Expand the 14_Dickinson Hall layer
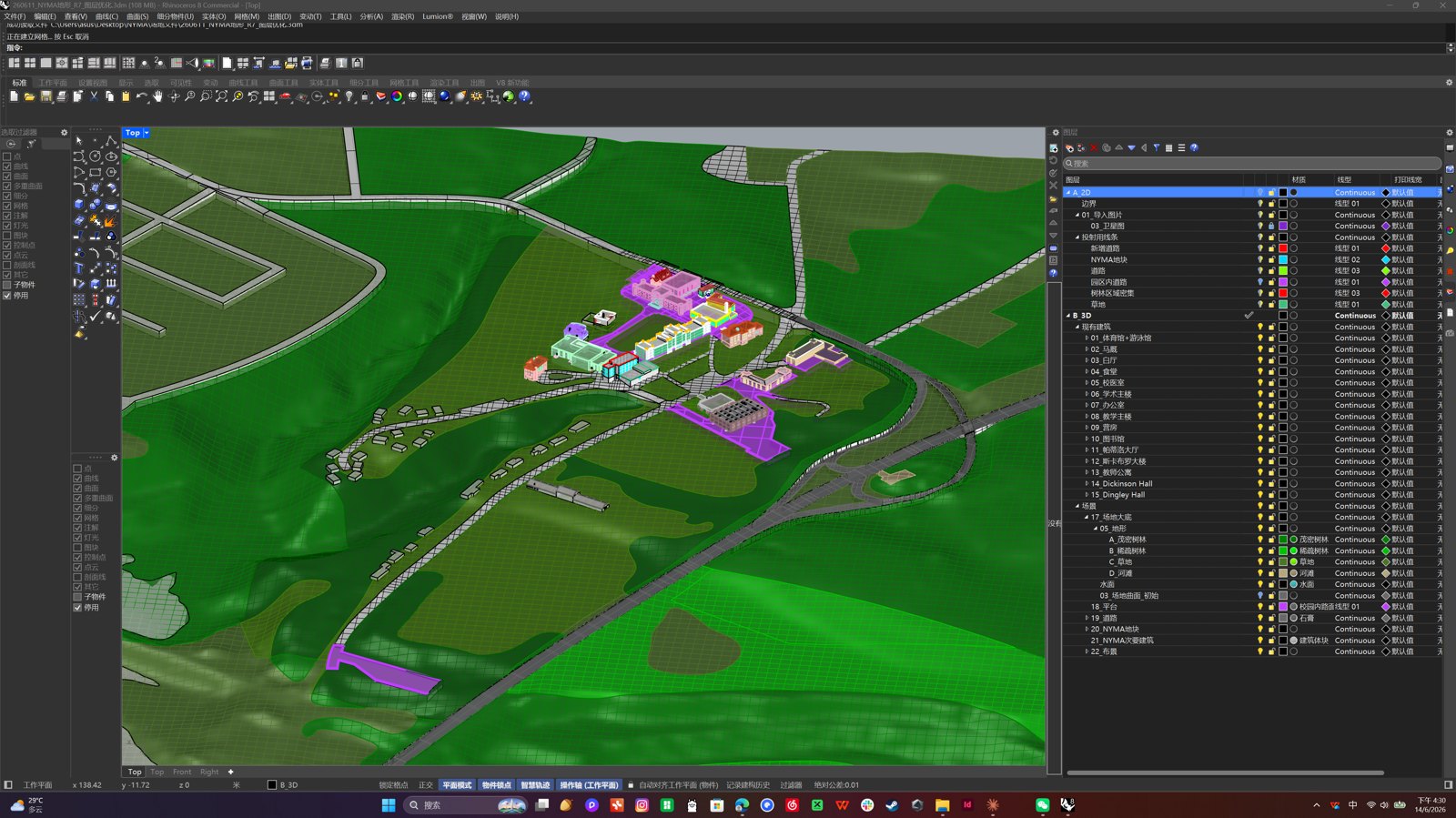 1087,484
